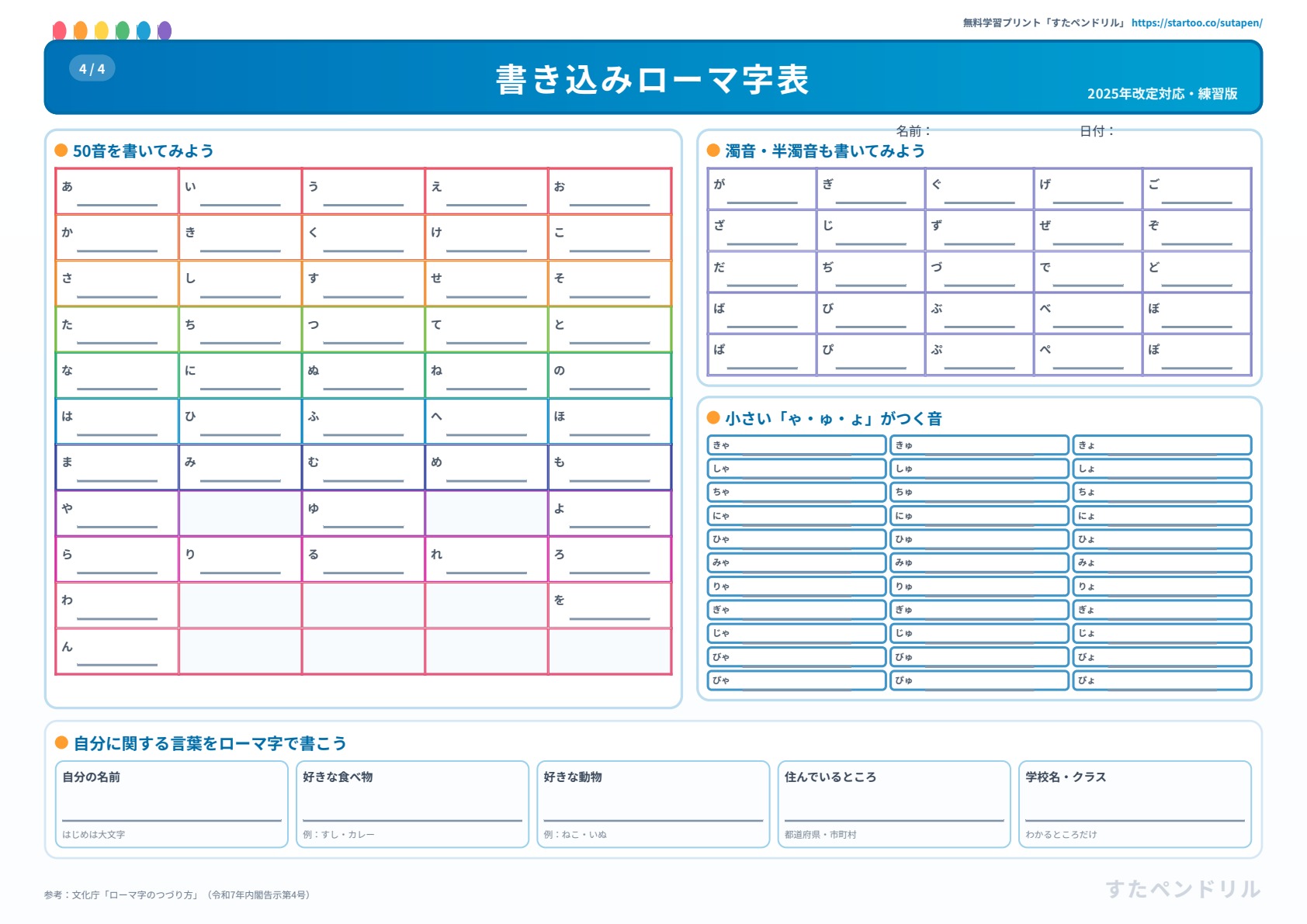Click the 濁音・半濁音も書いてみよう heading

tap(825, 151)
